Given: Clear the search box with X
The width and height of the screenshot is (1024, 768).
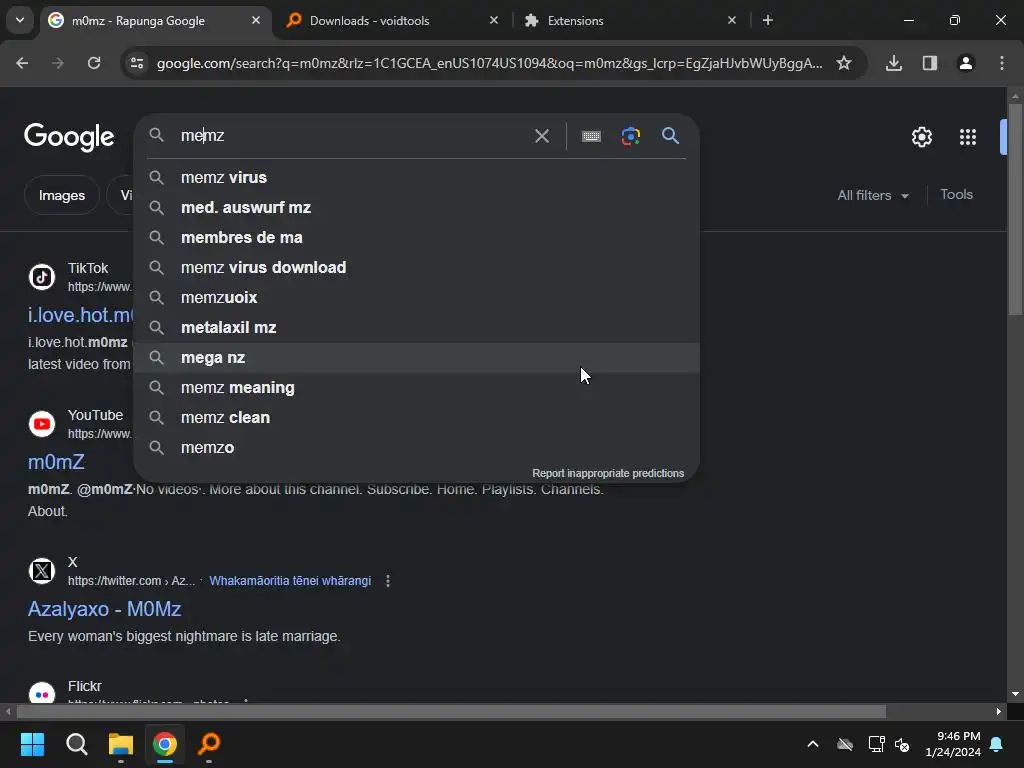Looking at the screenshot, I should (541, 136).
